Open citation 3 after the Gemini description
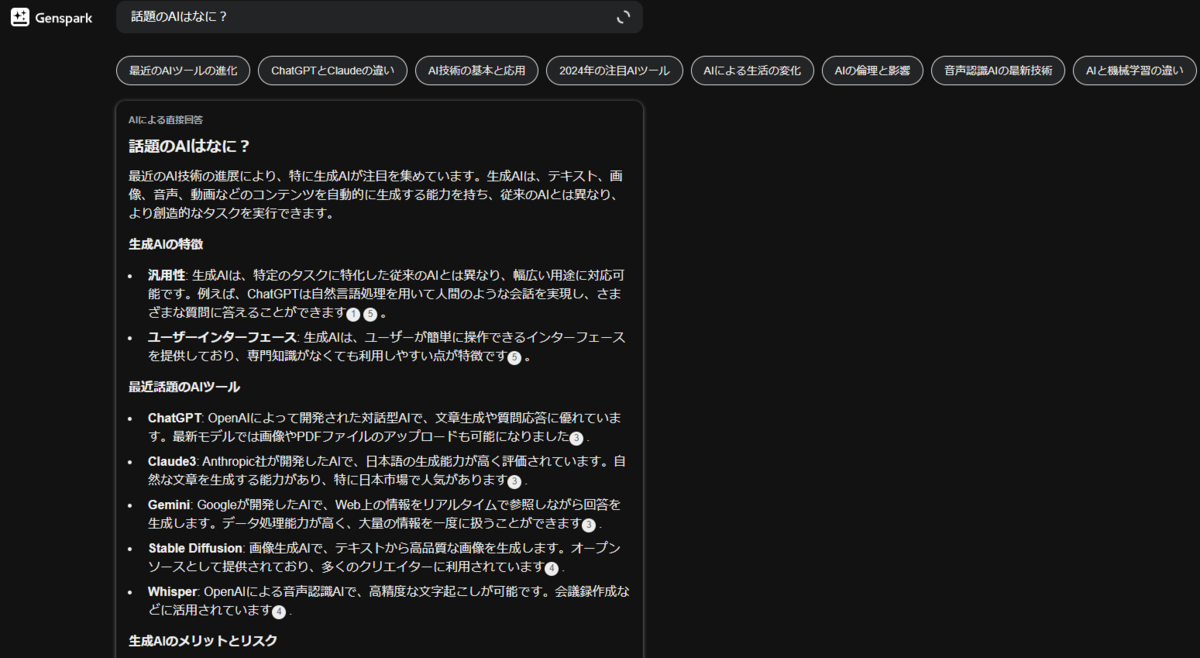 pyautogui.click(x=589, y=526)
